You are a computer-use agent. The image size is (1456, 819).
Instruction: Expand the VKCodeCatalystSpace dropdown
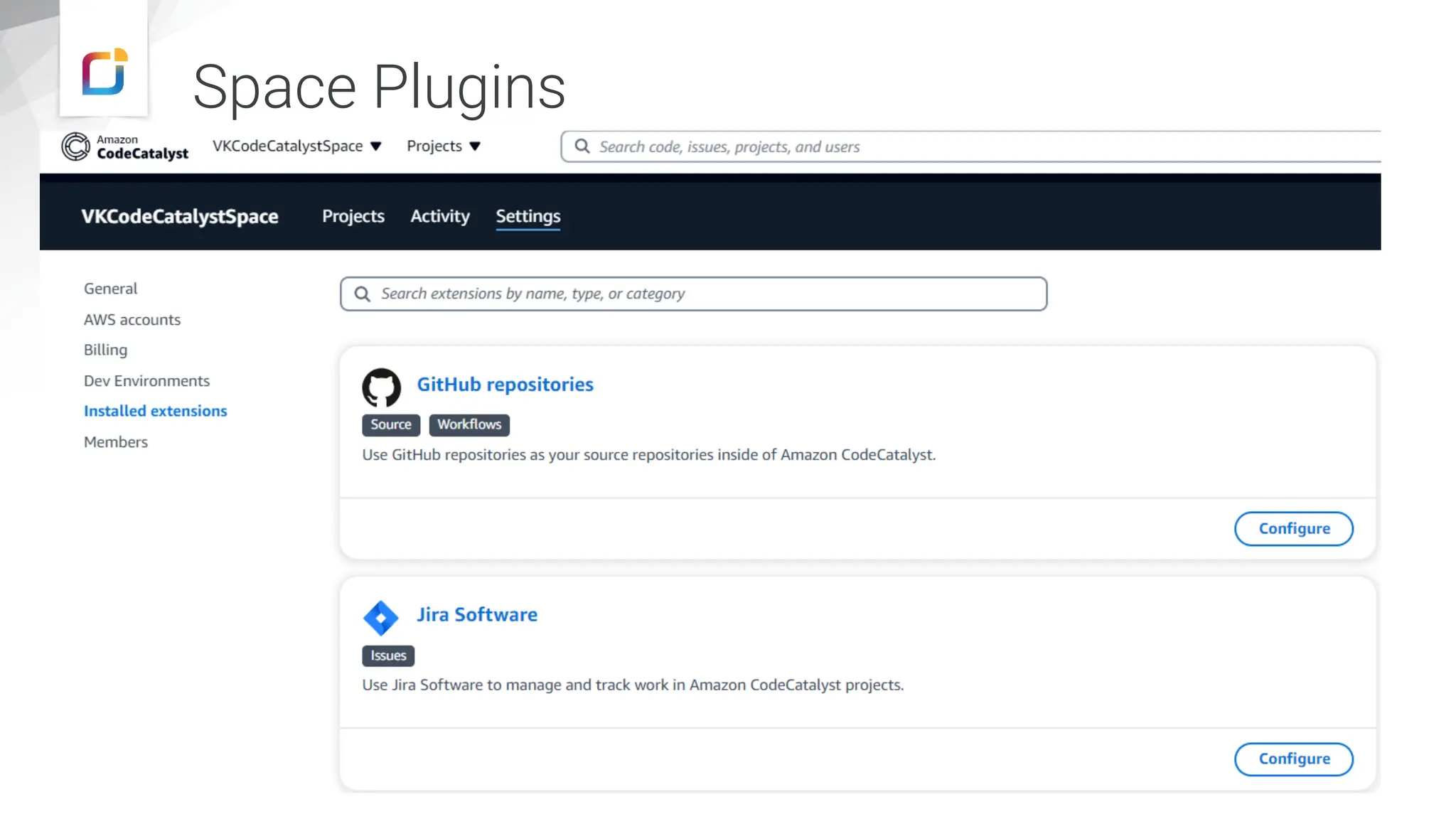coord(297,146)
